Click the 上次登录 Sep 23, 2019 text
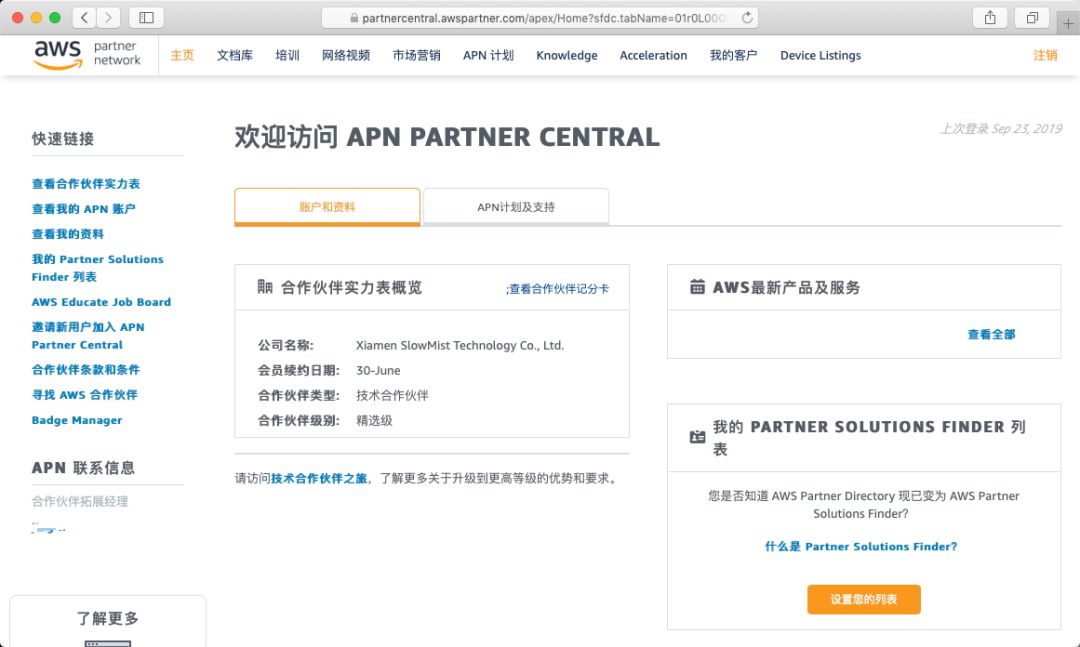The width and height of the screenshot is (1080, 647). (1001, 129)
